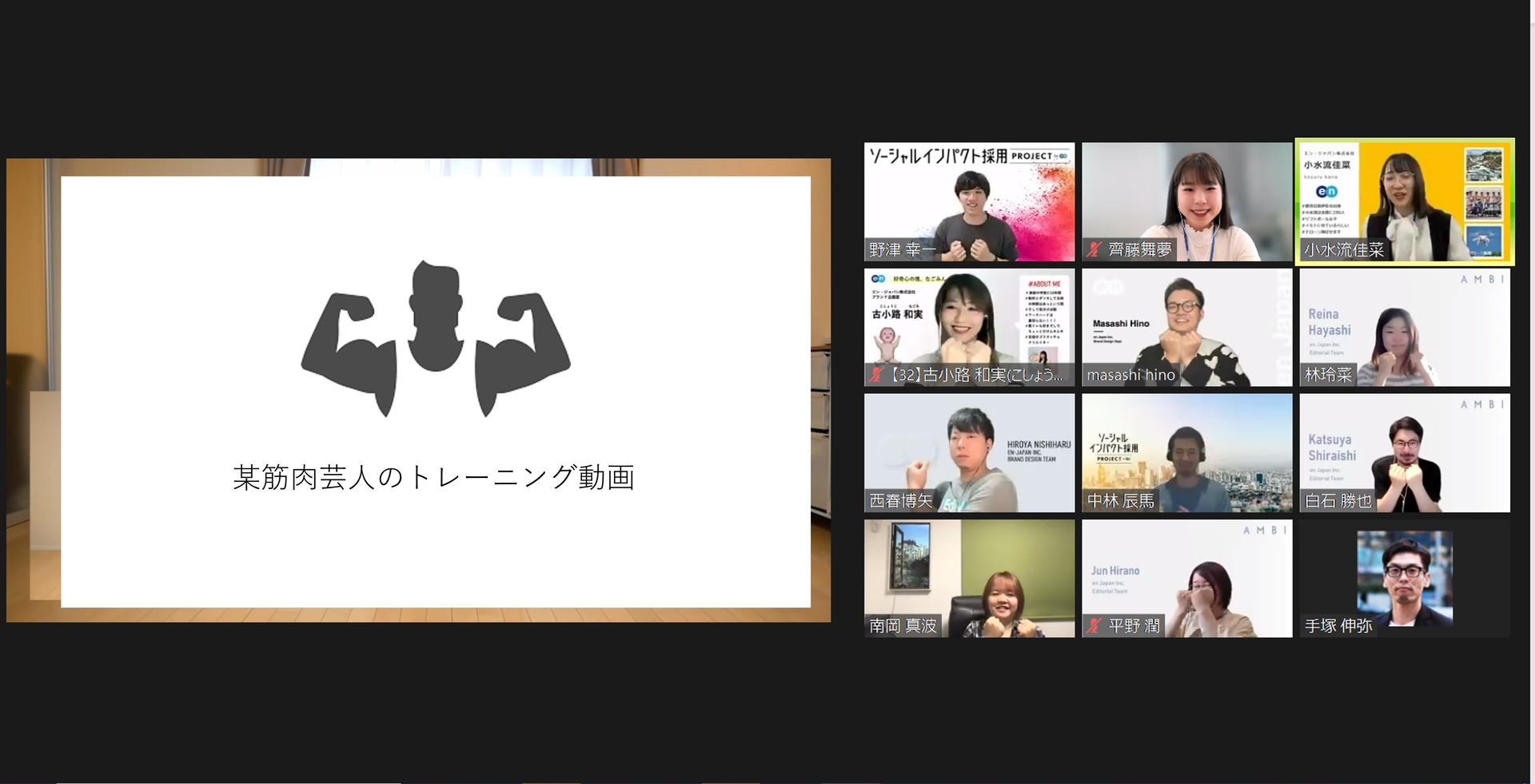The height and width of the screenshot is (784, 1535).
Task: Click the baby illustration in 古小路 和実's tile
Action: point(886,344)
